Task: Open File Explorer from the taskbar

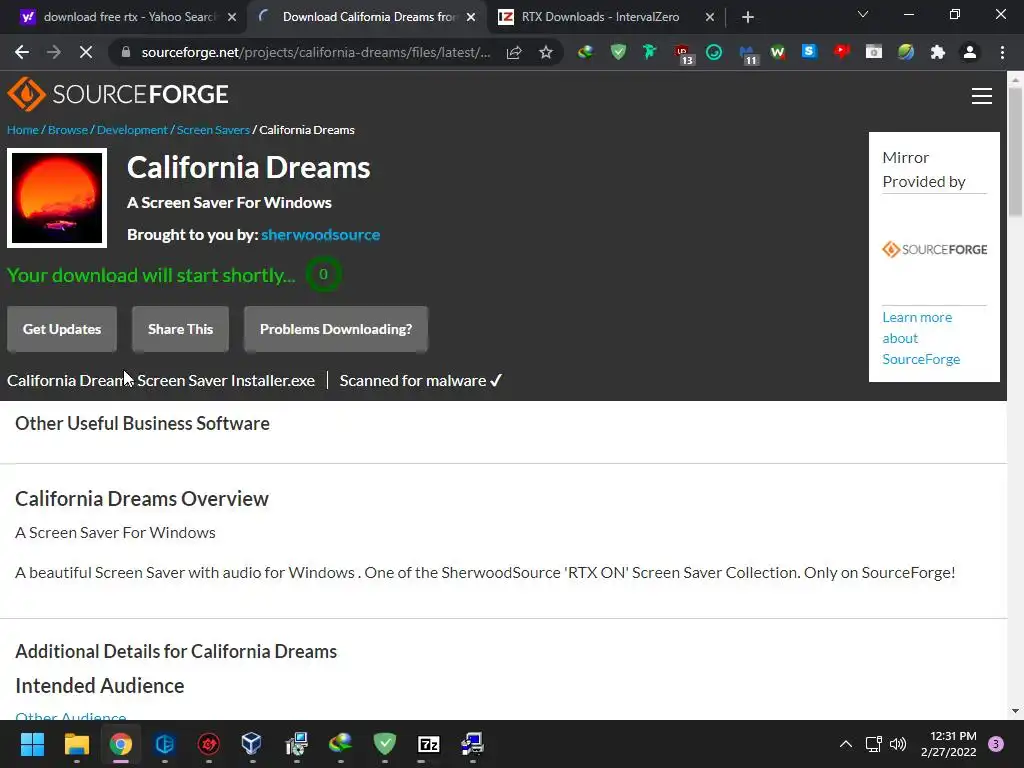Action: (x=76, y=744)
